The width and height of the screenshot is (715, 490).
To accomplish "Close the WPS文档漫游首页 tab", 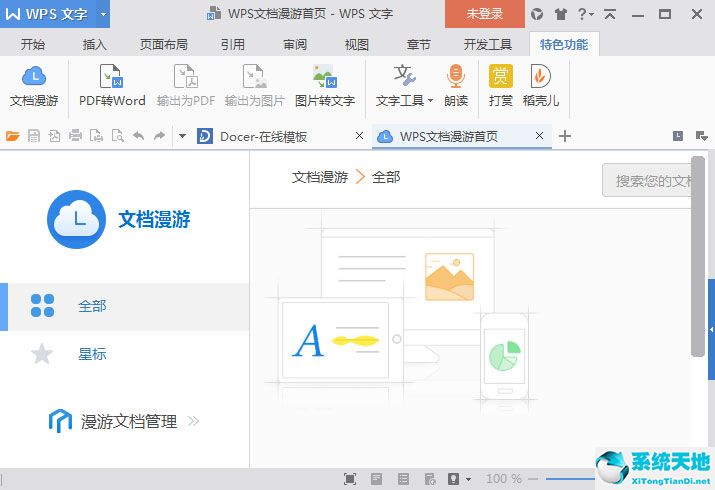I will [539, 135].
